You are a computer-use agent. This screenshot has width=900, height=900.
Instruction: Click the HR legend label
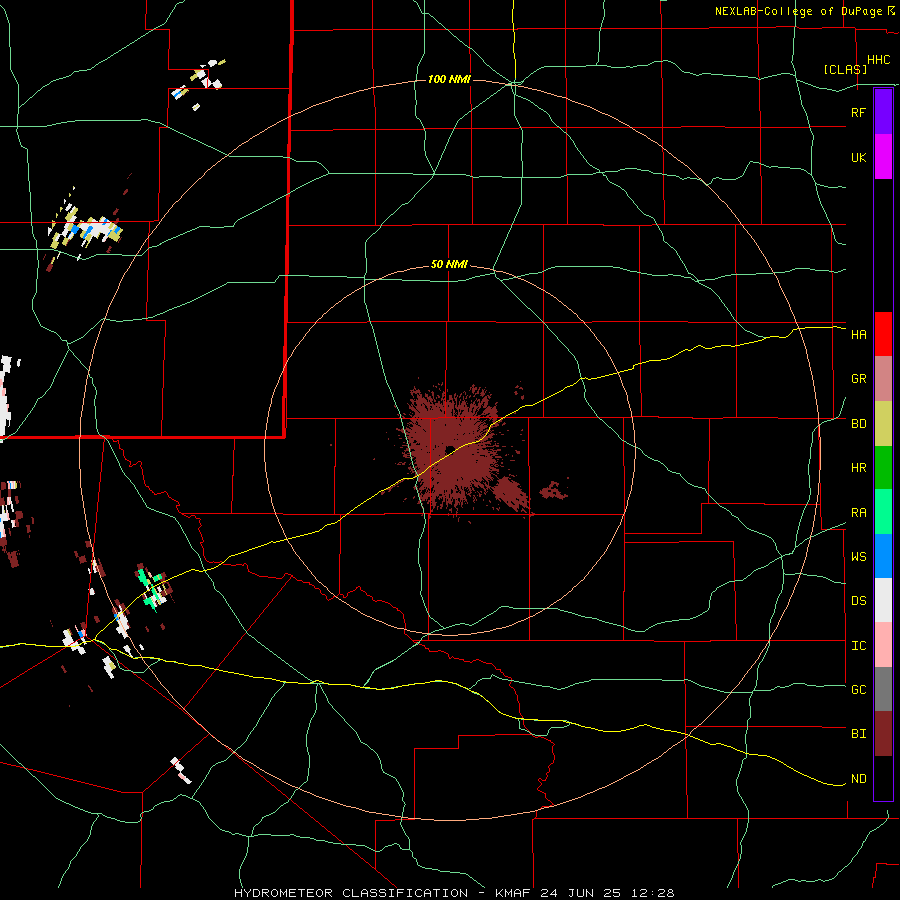pyautogui.click(x=859, y=468)
